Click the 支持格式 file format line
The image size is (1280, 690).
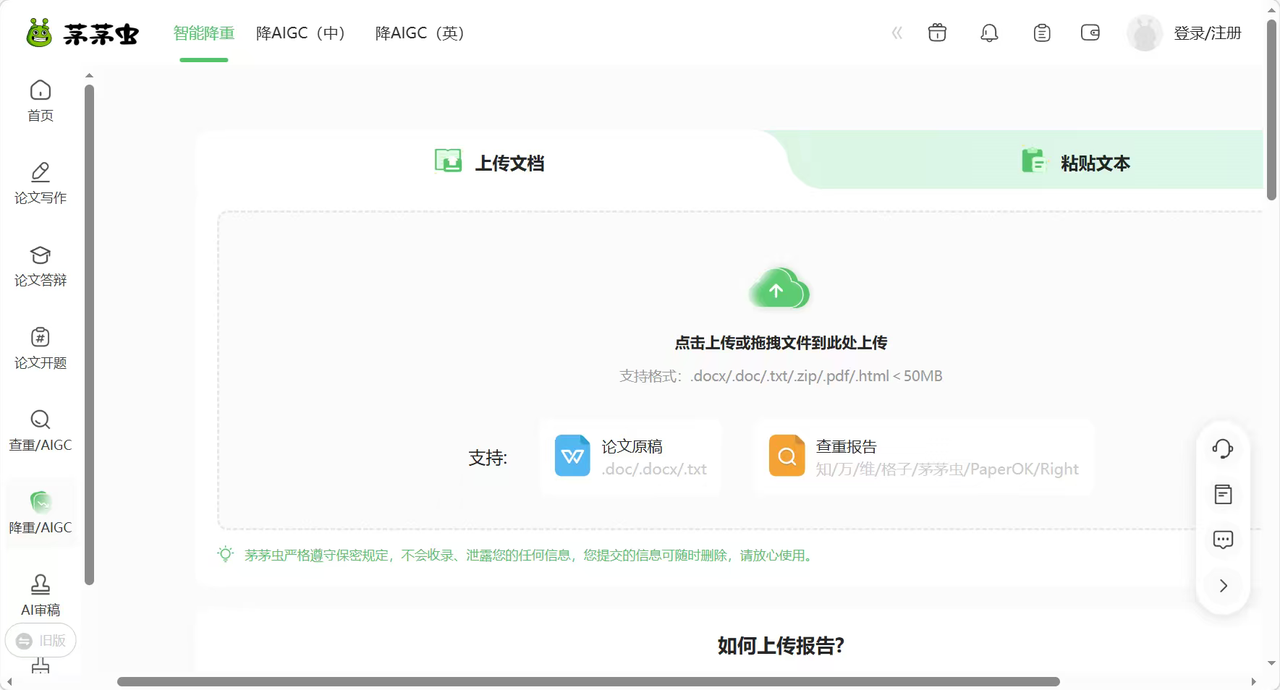pos(781,376)
